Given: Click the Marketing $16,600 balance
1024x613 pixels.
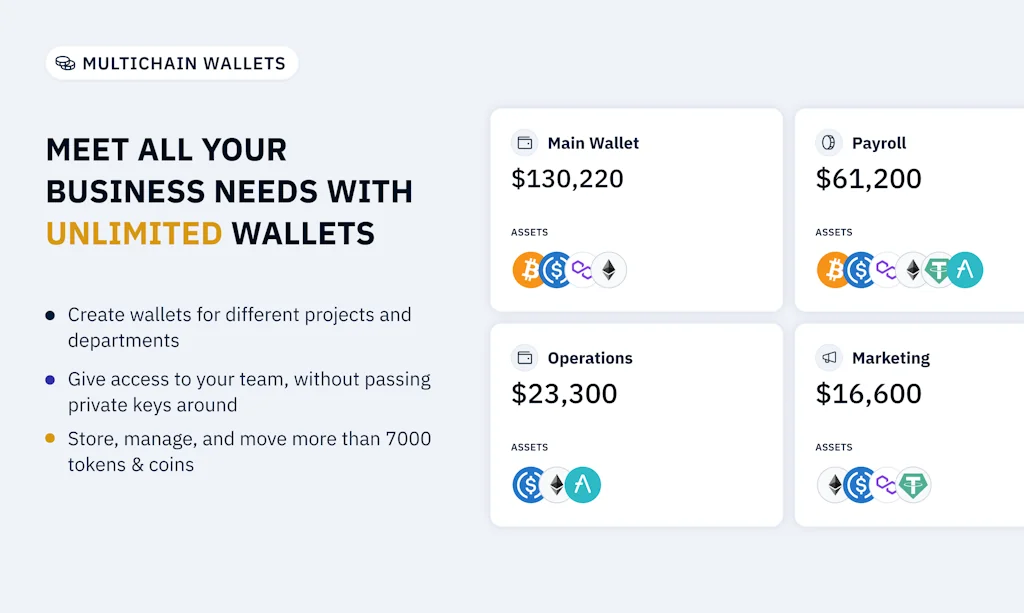Looking at the screenshot, I should [868, 394].
